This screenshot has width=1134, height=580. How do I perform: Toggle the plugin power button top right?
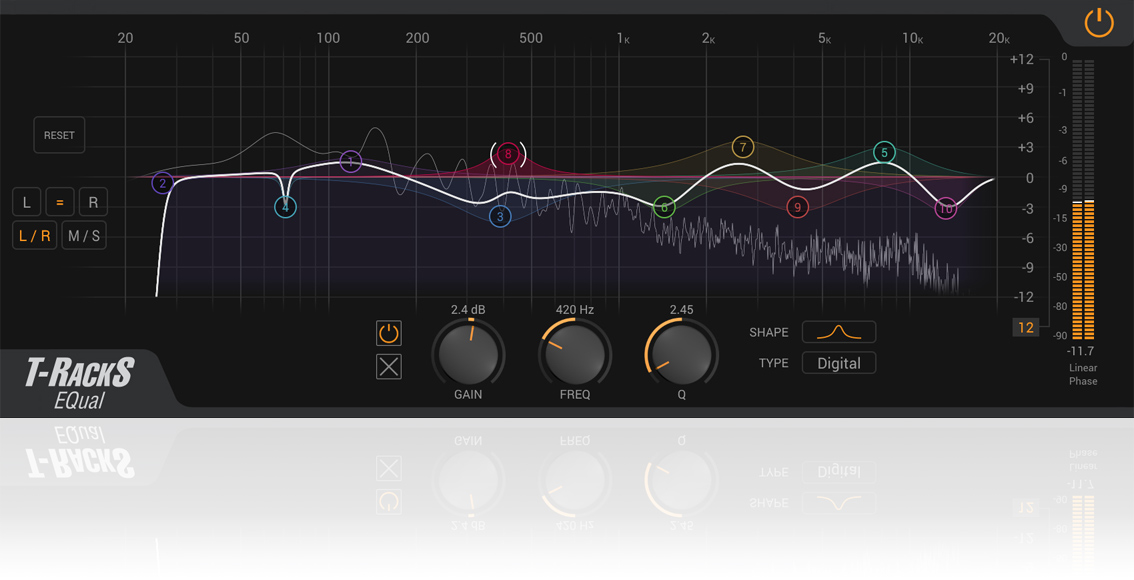coord(1097,23)
